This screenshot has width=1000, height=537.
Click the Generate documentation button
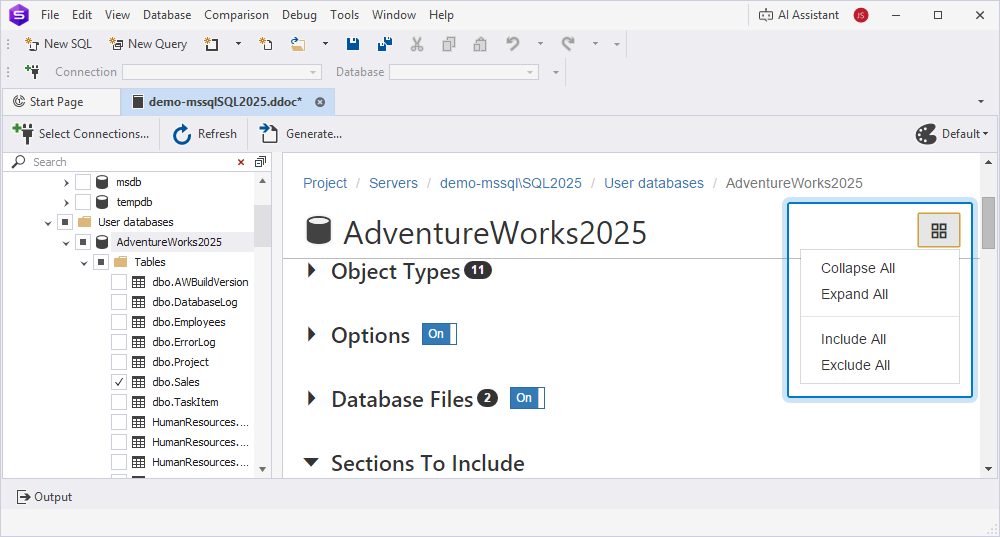click(x=300, y=134)
